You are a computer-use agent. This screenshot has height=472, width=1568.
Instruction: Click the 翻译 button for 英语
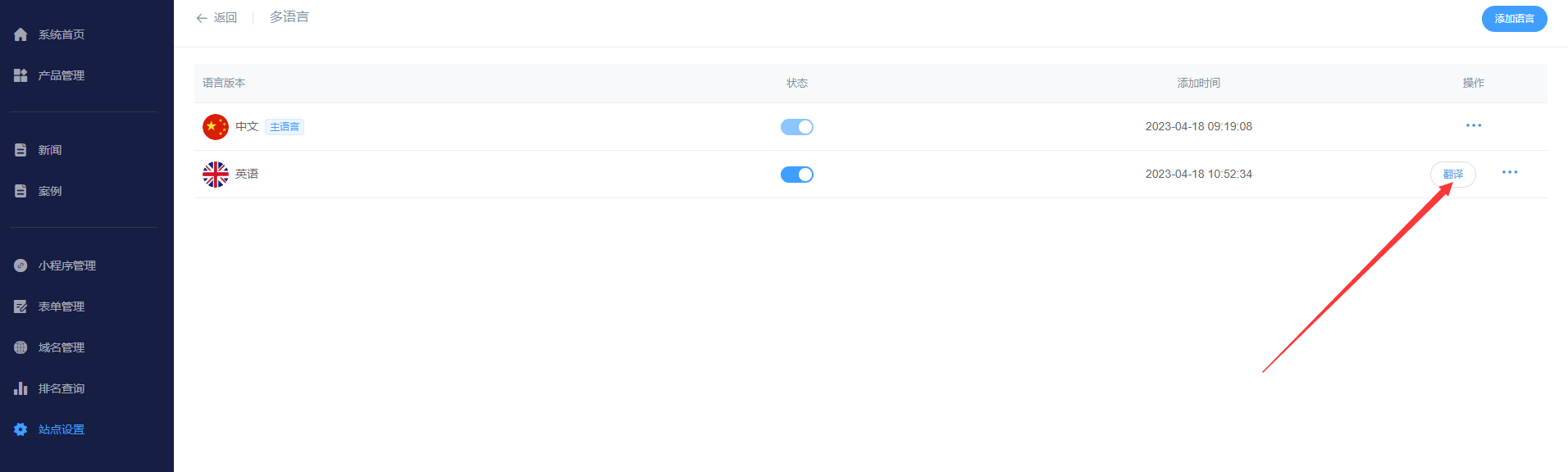tap(1452, 175)
